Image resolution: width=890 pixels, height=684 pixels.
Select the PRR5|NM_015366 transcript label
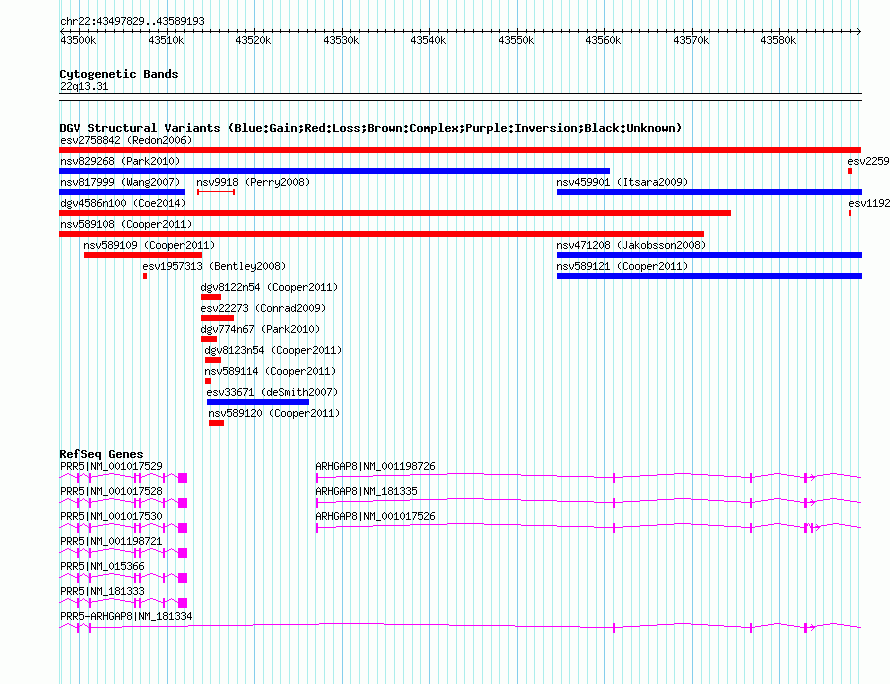[x=102, y=566]
